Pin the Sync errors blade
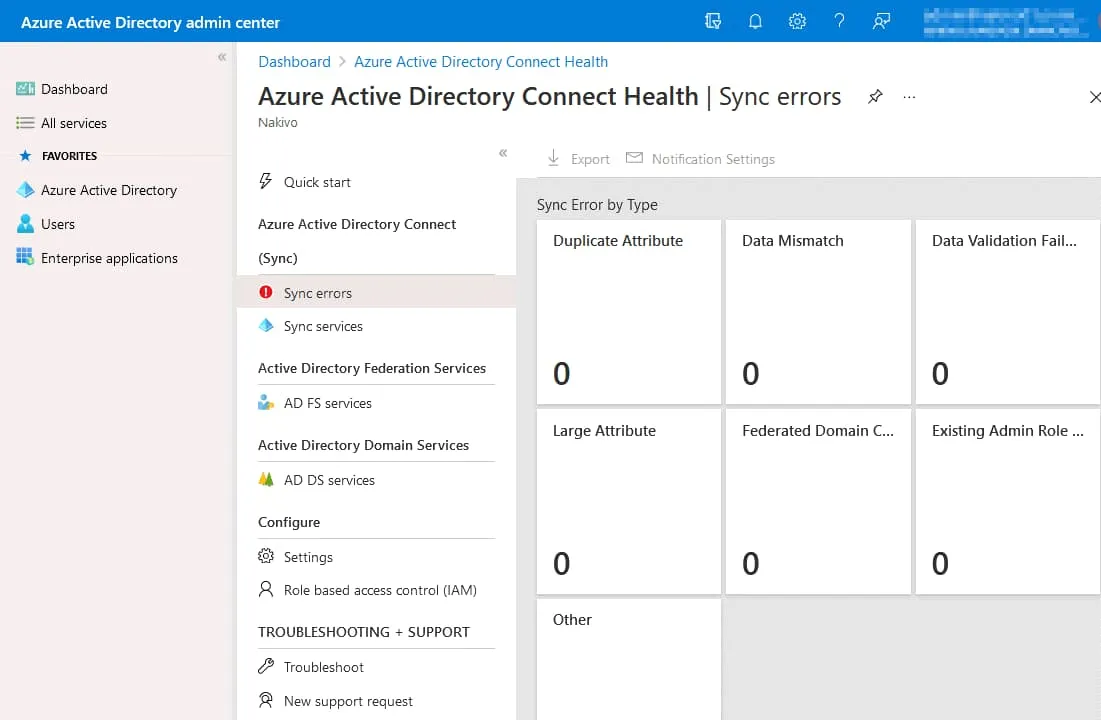 [x=875, y=97]
